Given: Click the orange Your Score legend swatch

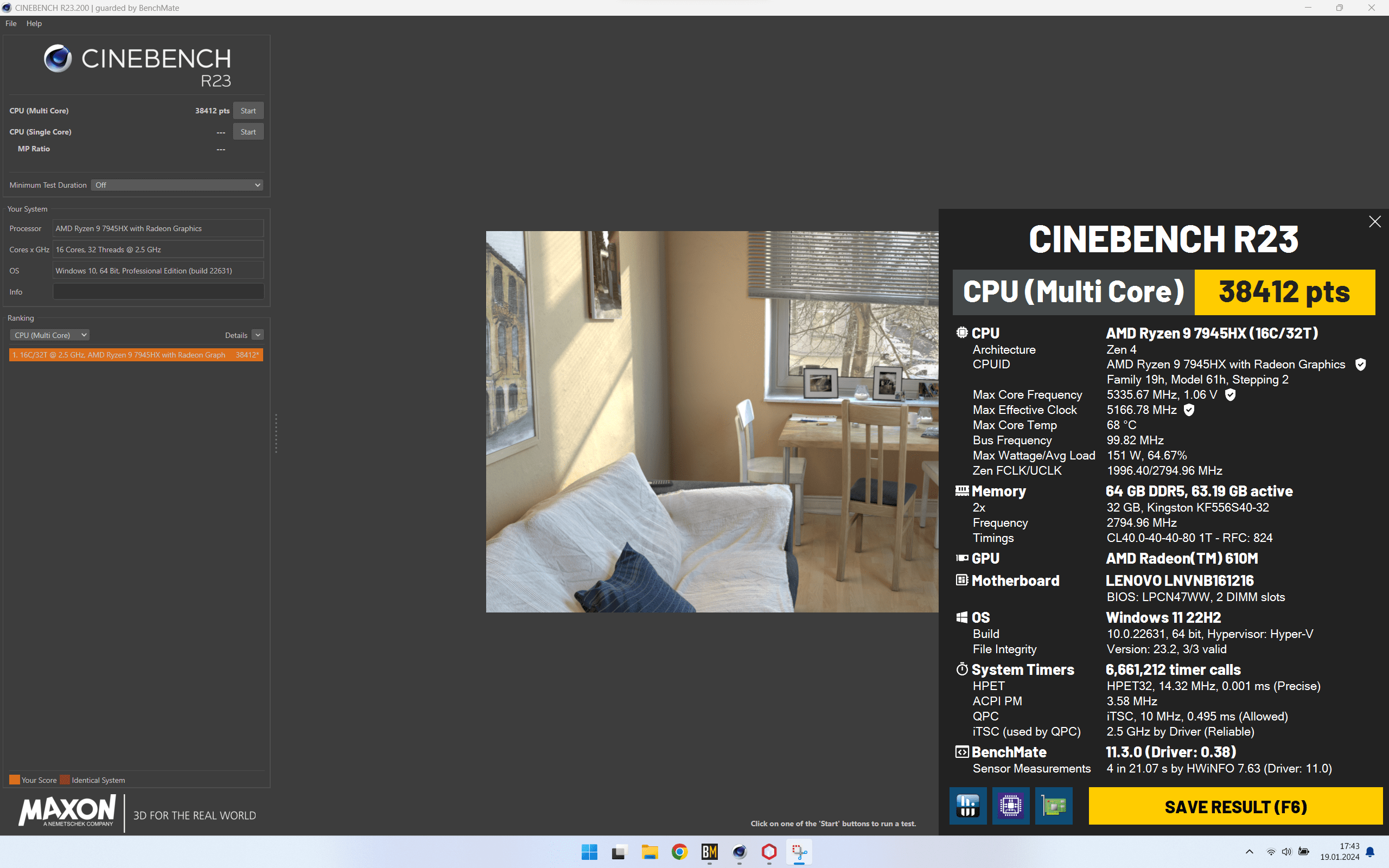Looking at the screenshot, I should coord(14,780).
